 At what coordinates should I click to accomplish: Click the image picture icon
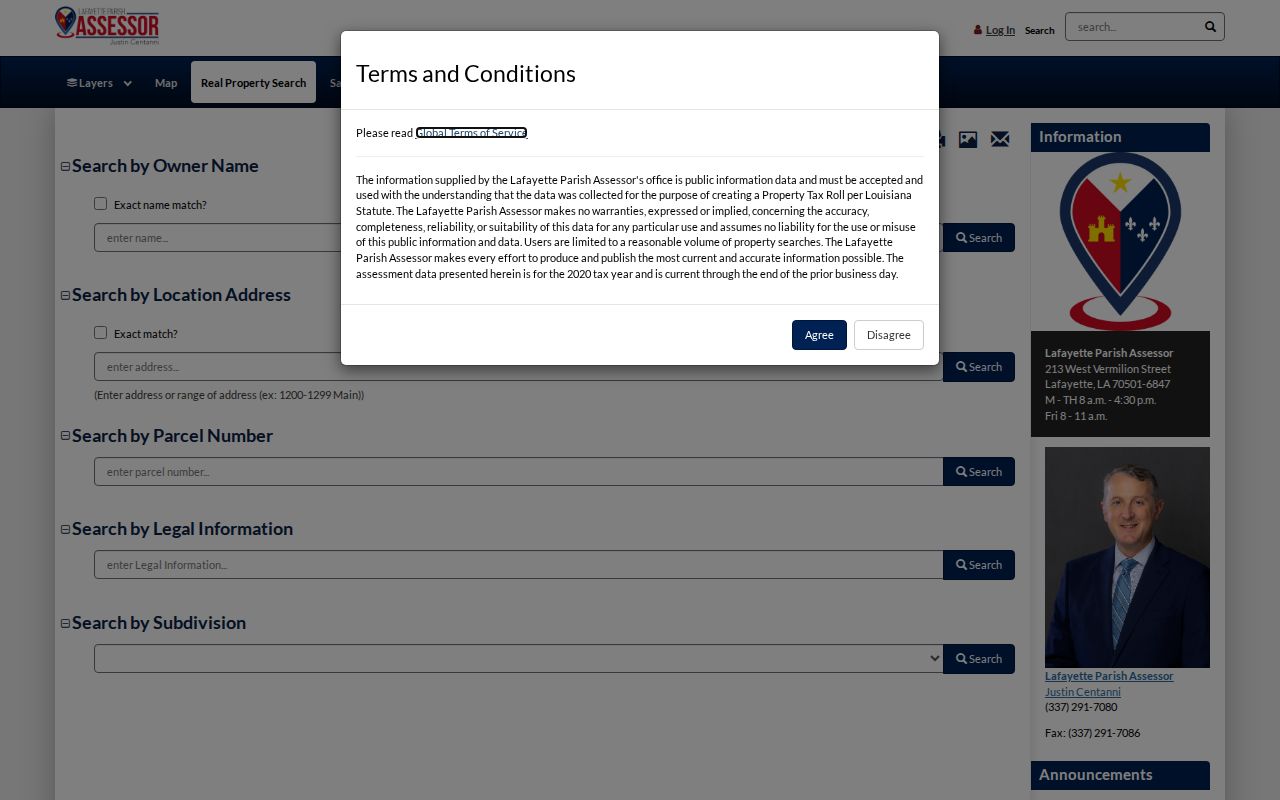coord(968,139)
